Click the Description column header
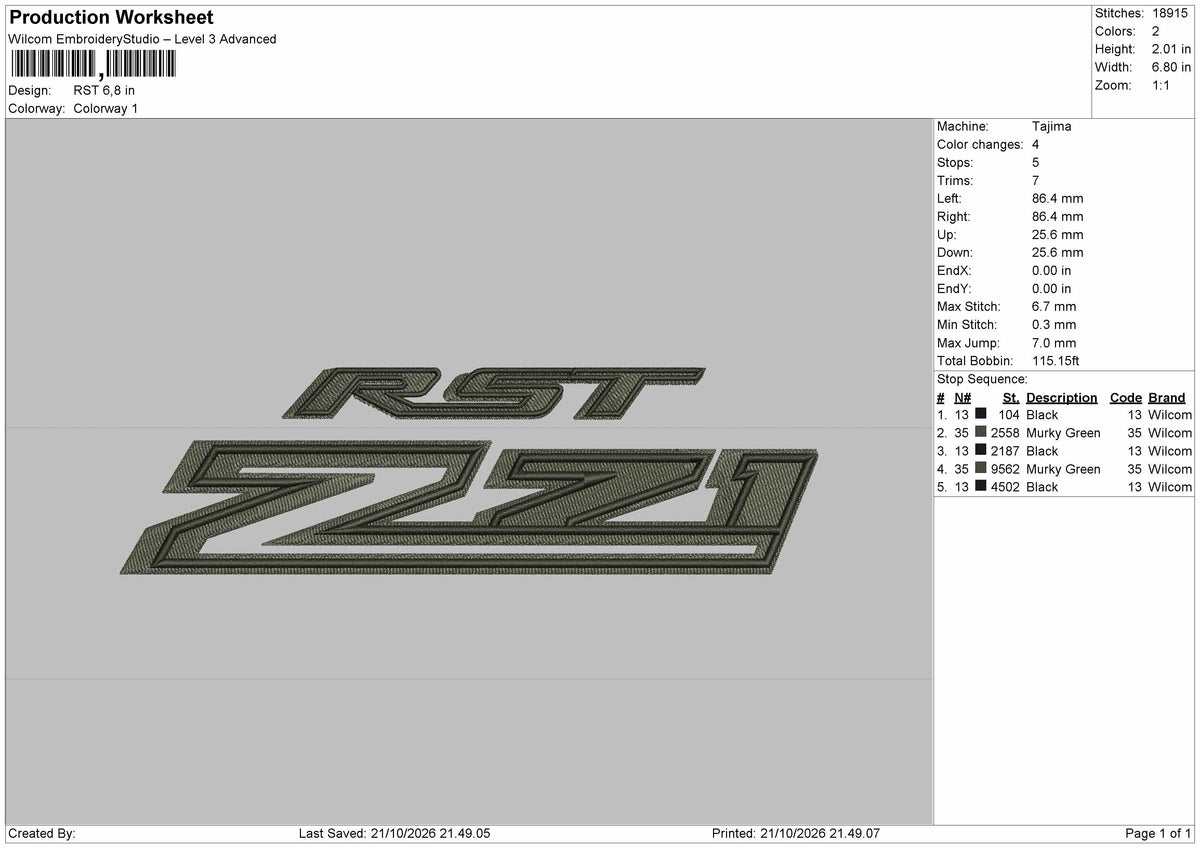Image resolution: width=1200 pixels, height=848 pixels. click(x=1061, y=397)
